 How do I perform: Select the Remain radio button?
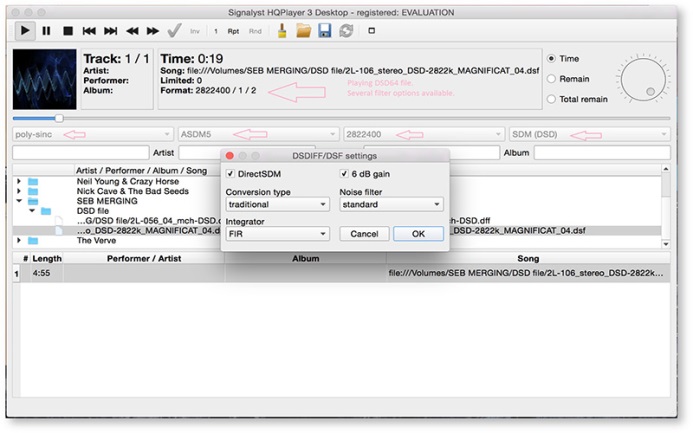[x=551, y=79]
